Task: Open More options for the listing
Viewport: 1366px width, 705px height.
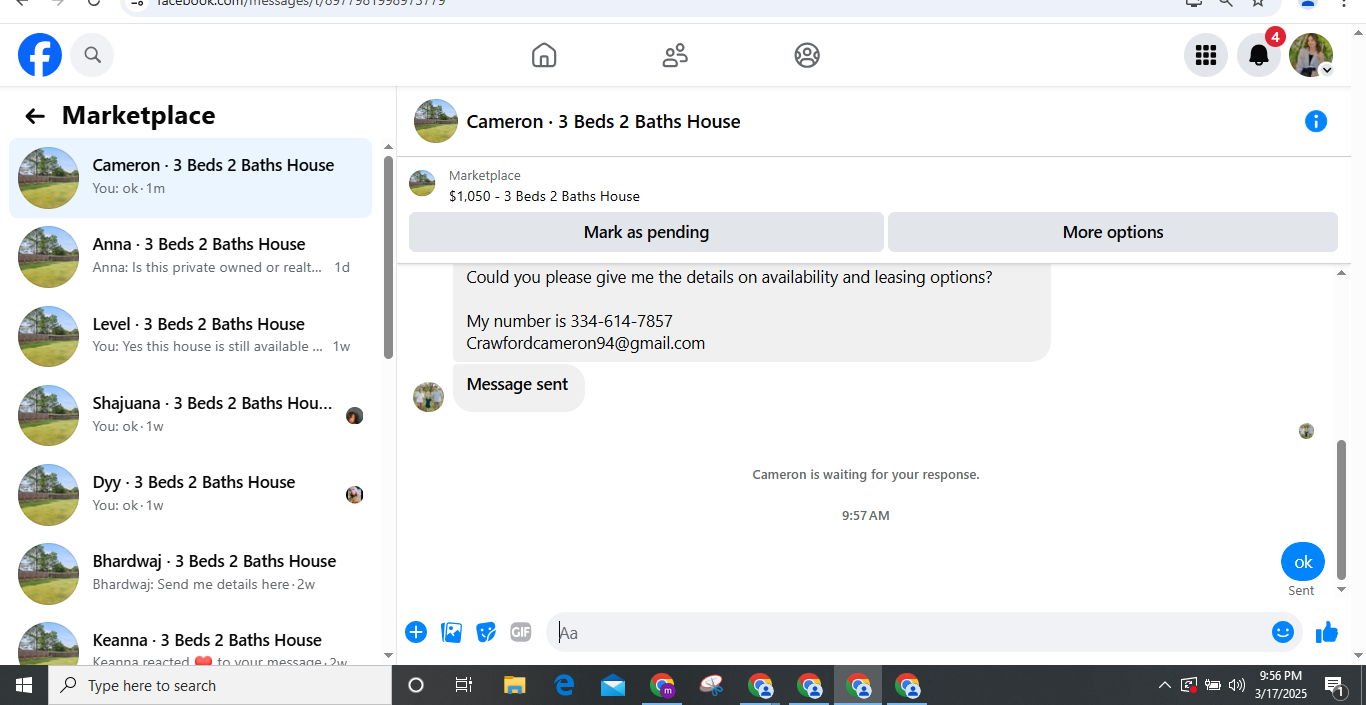Action: click(x=1113, y=232)
